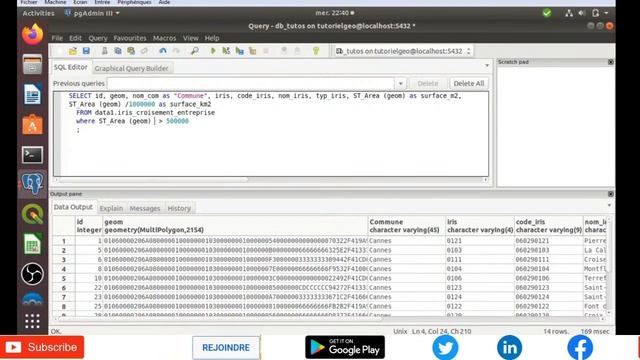
Task: Select the Data Output tab
Action: coord(73,207)
